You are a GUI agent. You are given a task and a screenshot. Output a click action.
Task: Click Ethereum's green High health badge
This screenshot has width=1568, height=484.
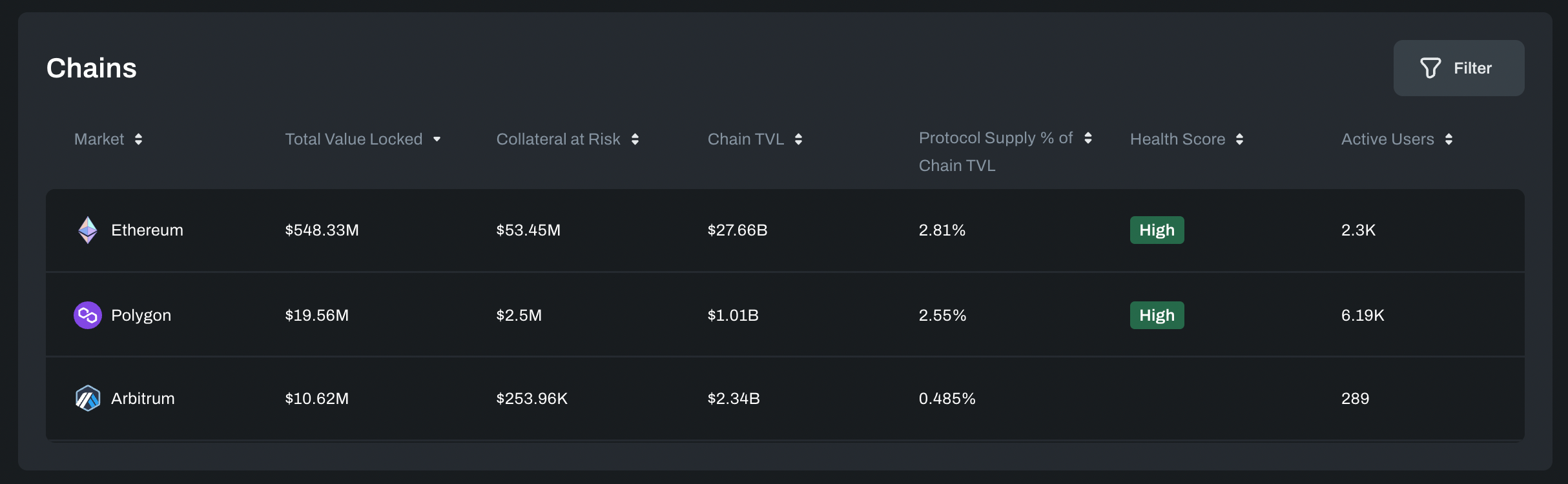pos(1157,230)
